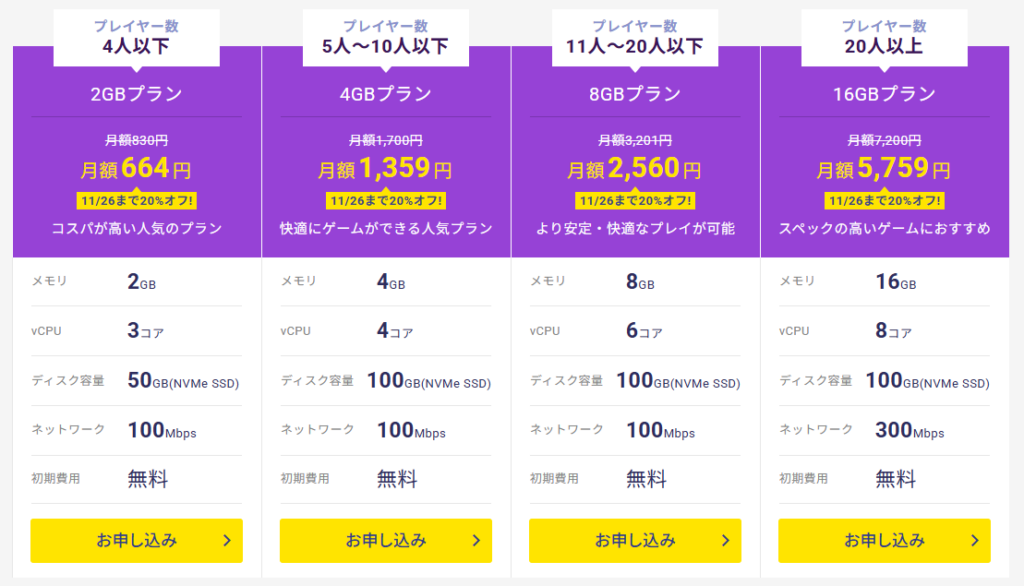Screen dimensions: 1024x586
Task: Click the 月額1,359円 discounted price
Action: pyautogui.click(x=385, y=169)
